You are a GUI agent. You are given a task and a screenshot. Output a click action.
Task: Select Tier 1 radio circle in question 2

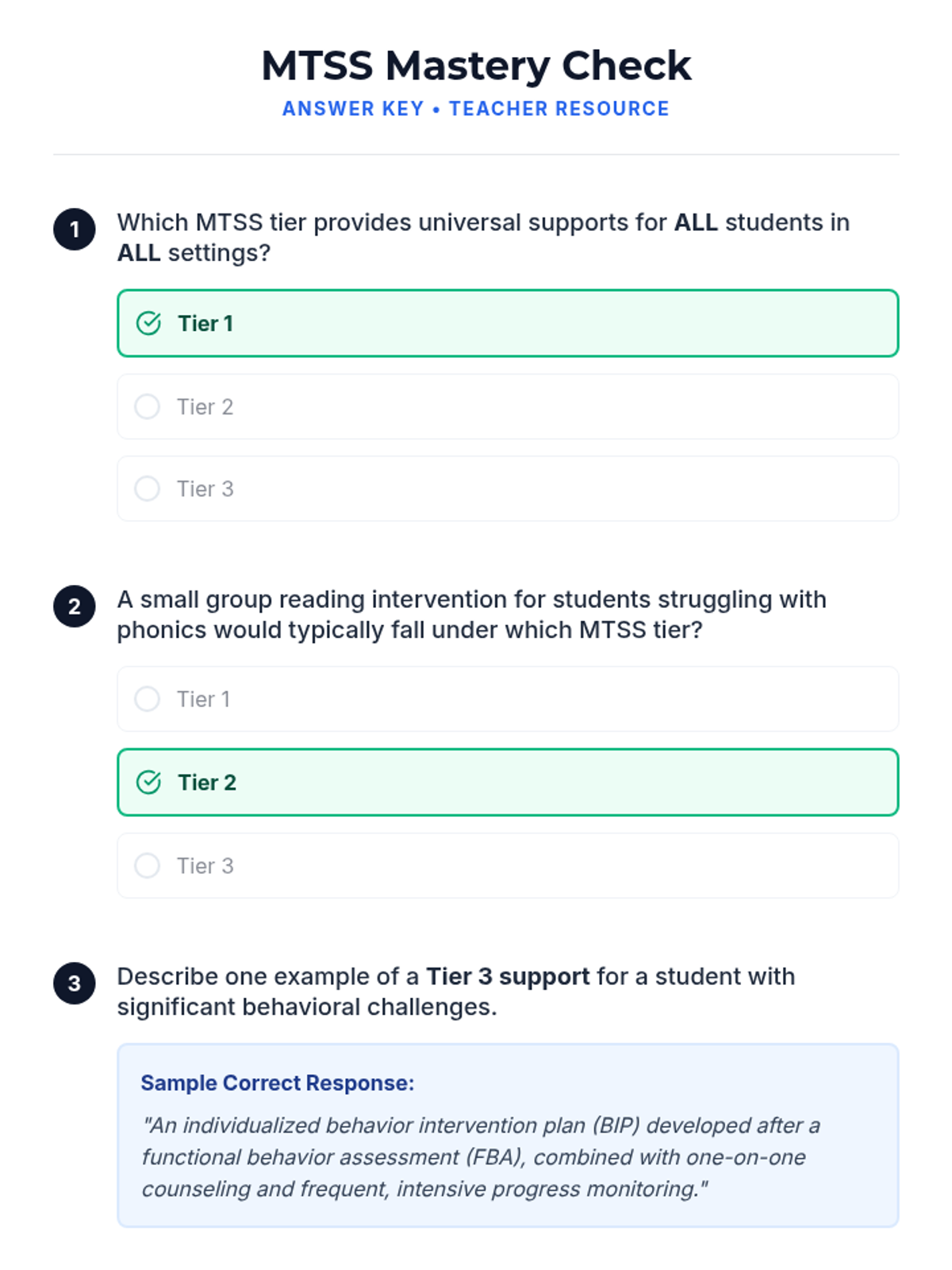click(147, 699)
